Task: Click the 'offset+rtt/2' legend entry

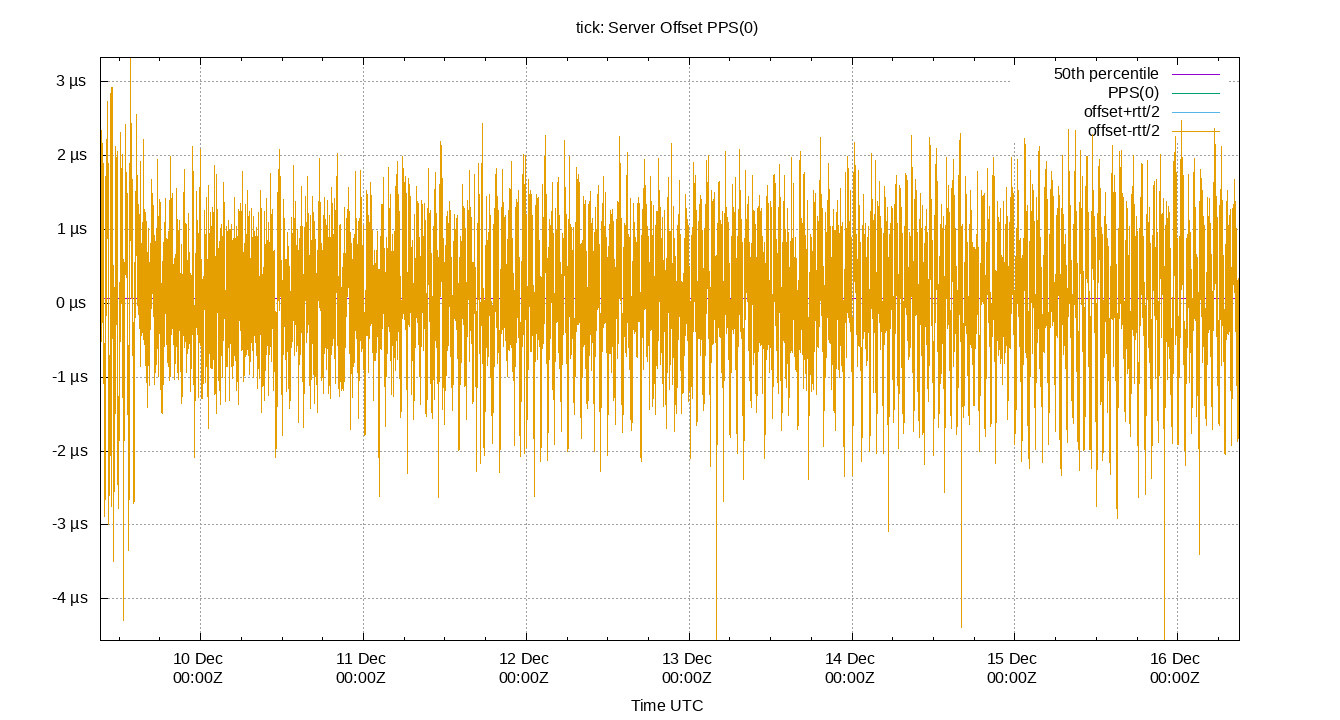Action: (x=1124, y=113)
